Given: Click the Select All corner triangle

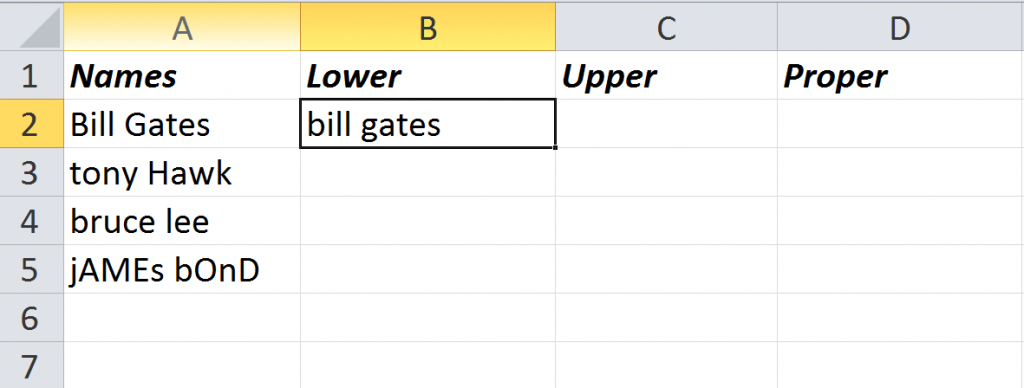Looking at the screenshot, I should 40,31.
